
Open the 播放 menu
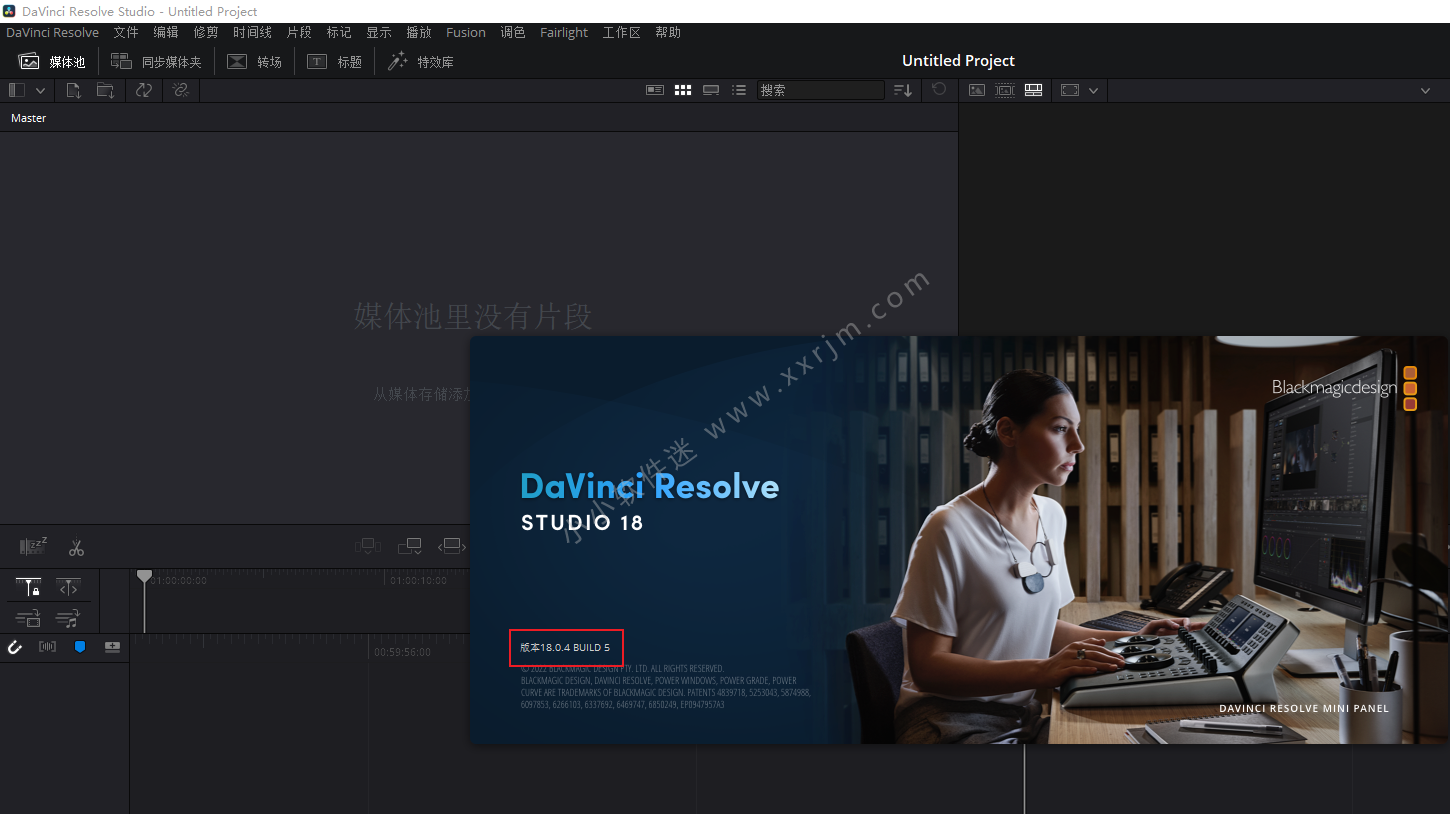pyautogui.click(x=419, y=33)
